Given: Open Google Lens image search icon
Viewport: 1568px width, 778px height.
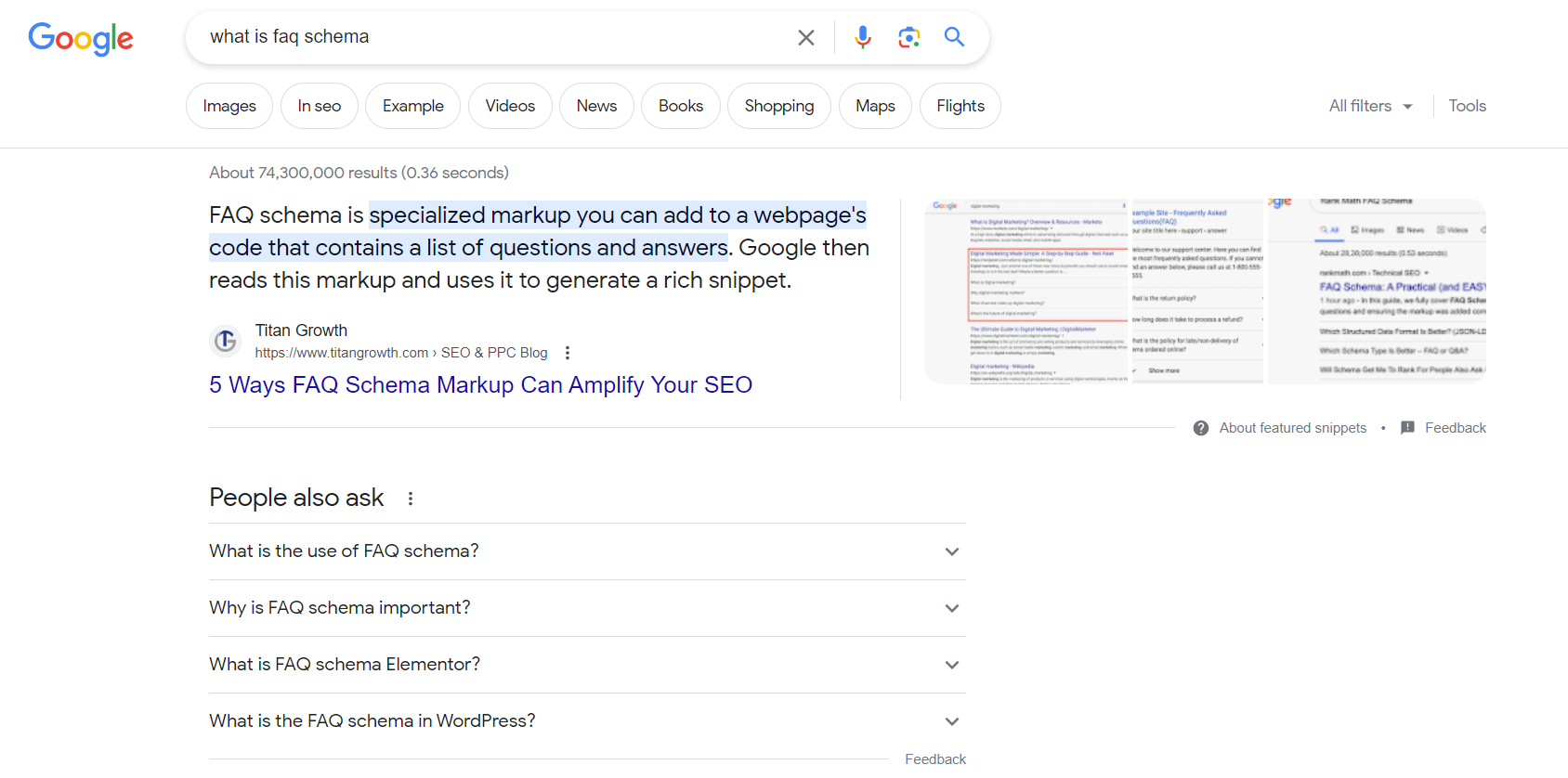Looking at the screenshot, I should tap(908, 37).
